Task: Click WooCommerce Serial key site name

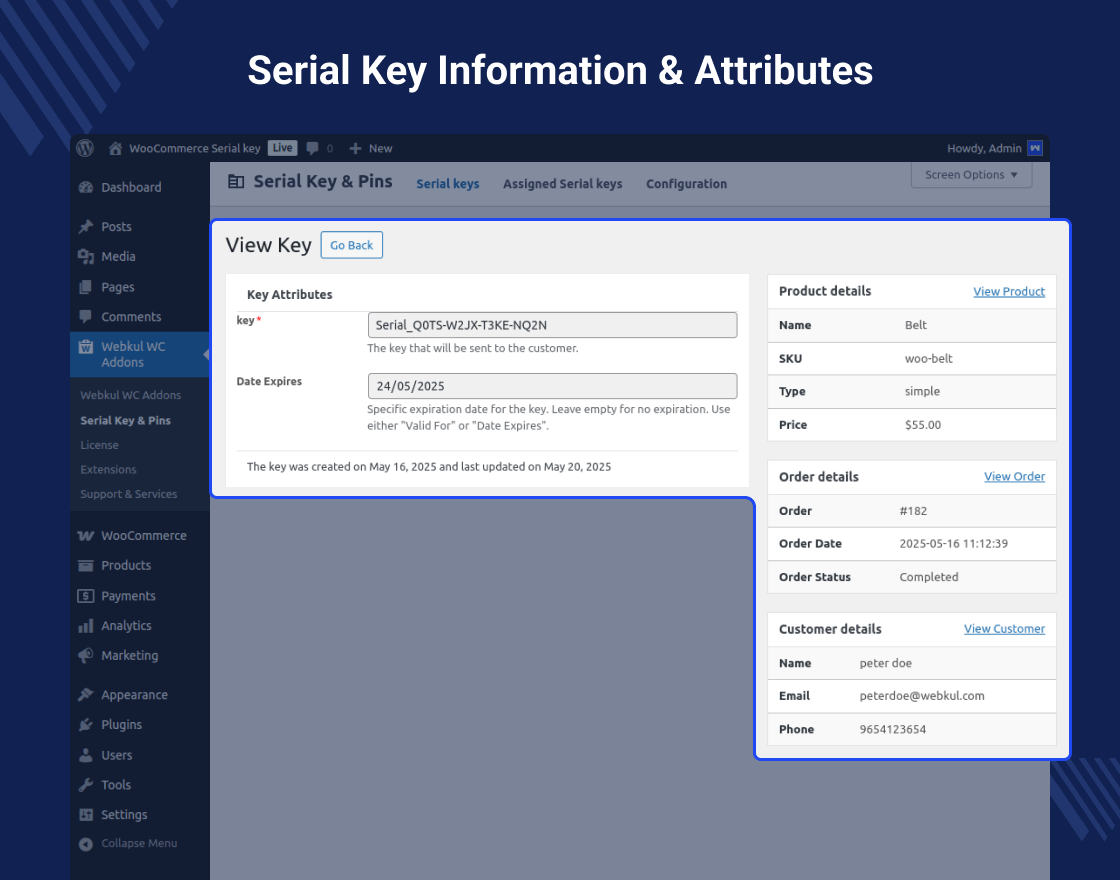Action: (x=194, y=149)
